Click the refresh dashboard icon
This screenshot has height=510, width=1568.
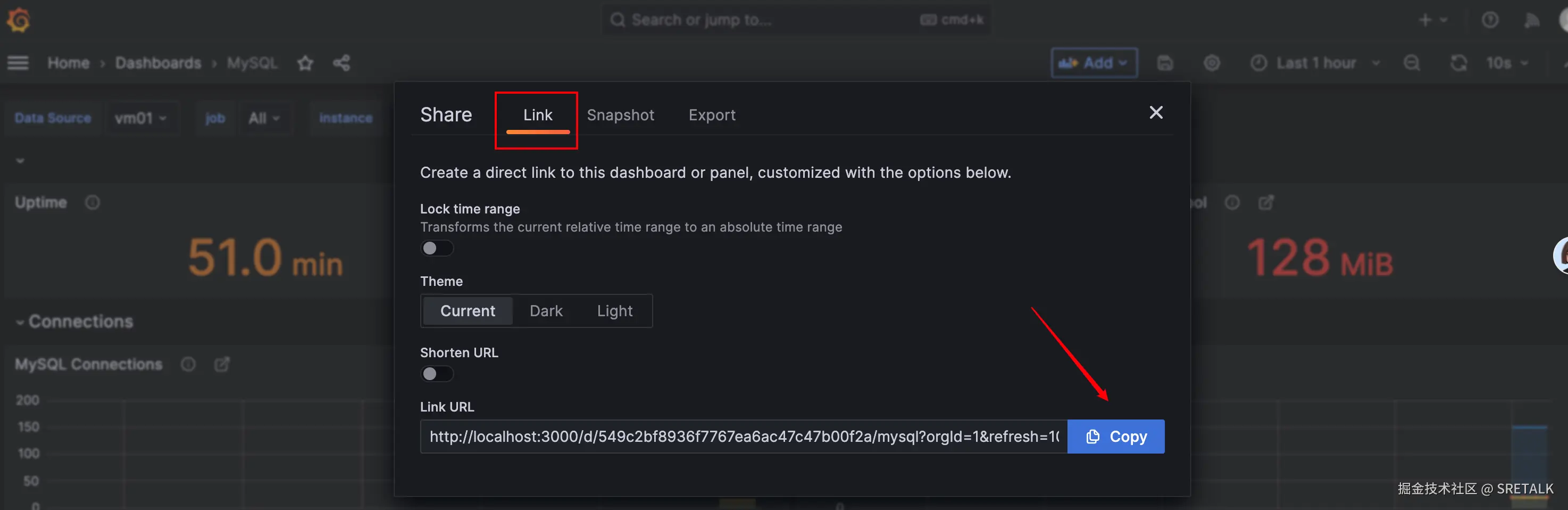pyautogui.click(x=1458, y=63)
